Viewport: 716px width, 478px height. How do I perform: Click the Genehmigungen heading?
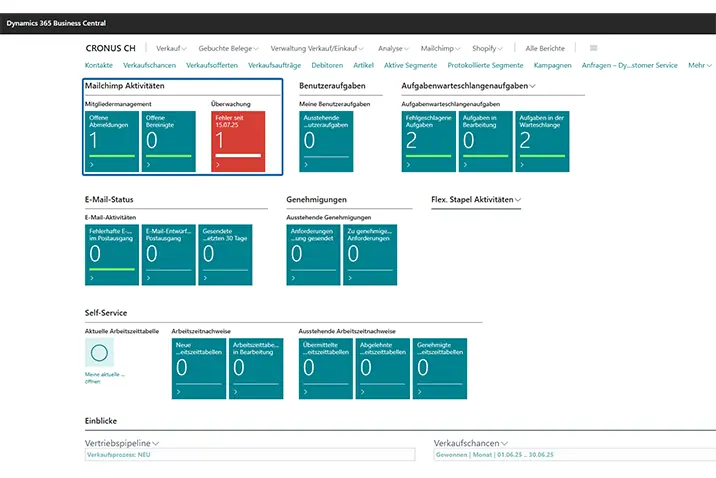point(316,200)
